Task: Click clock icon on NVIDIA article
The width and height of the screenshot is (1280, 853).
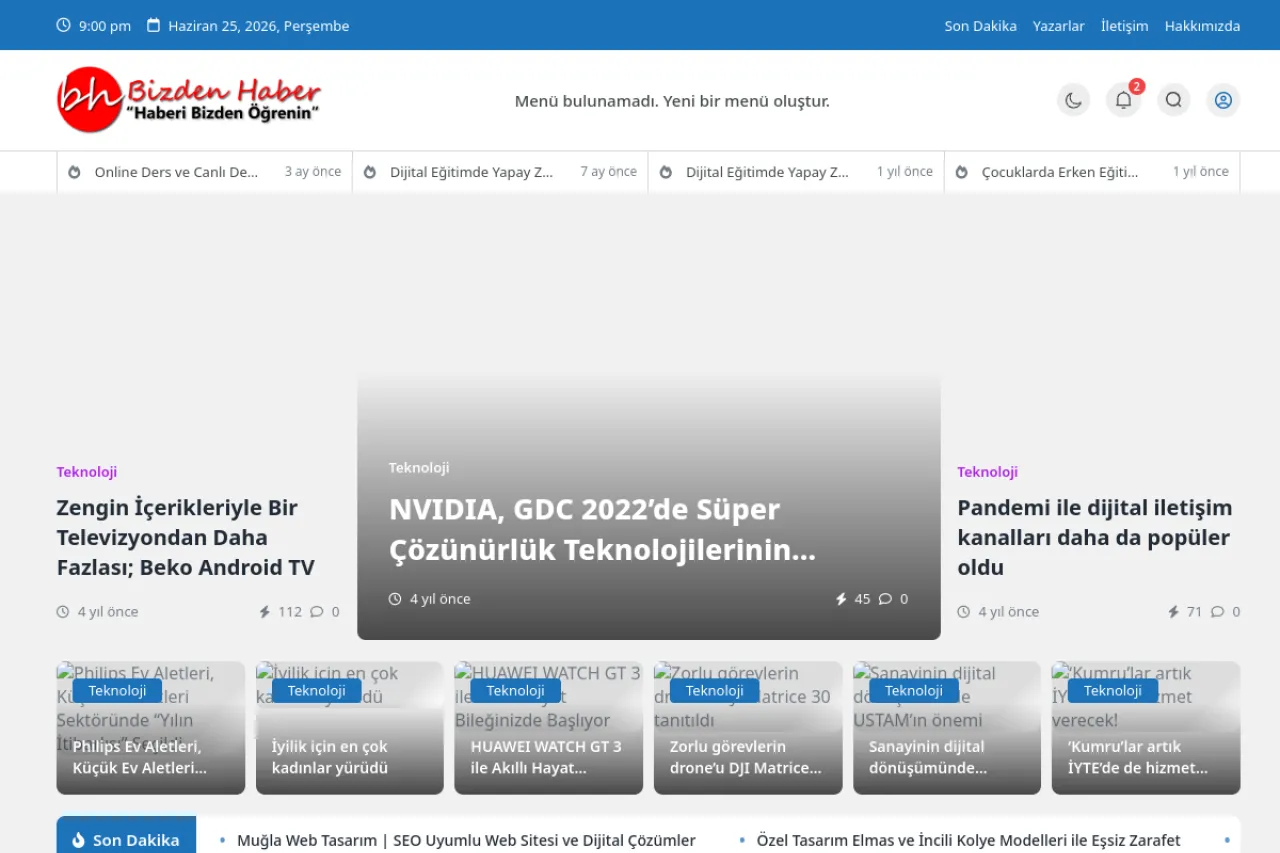Action: click(x=395, y=599)
